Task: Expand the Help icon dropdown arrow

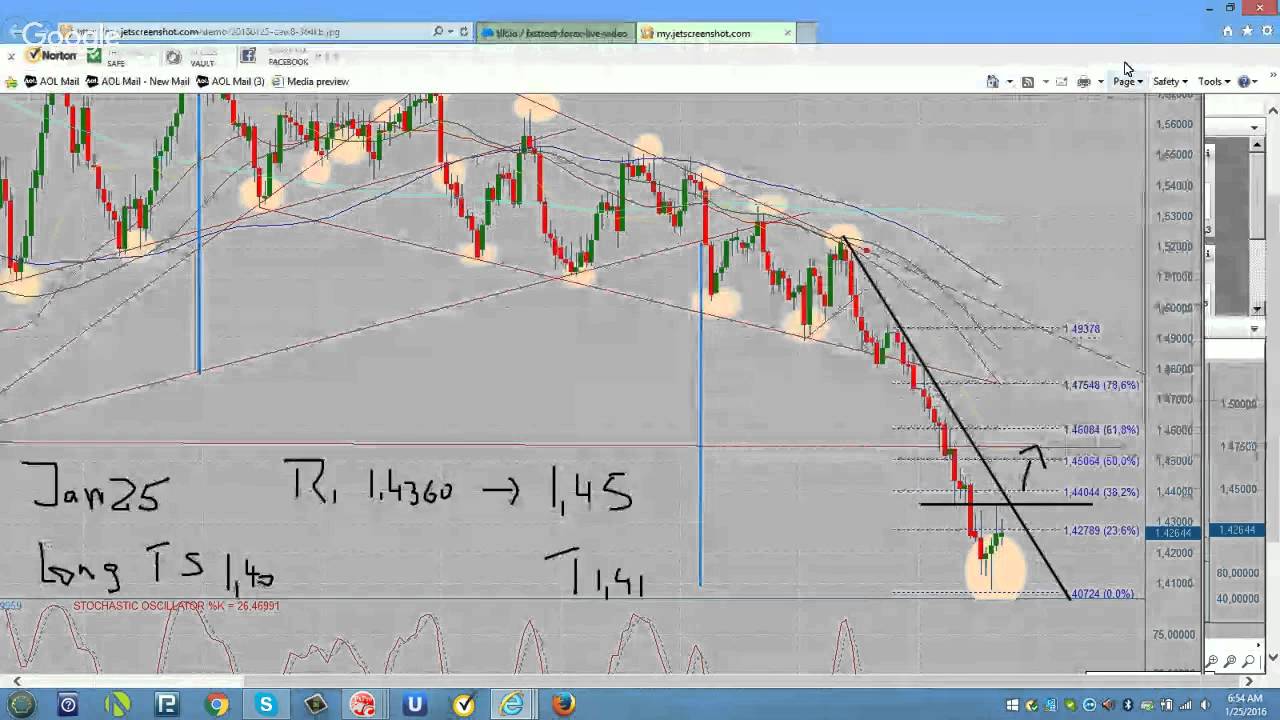Action: [1256, 82]
